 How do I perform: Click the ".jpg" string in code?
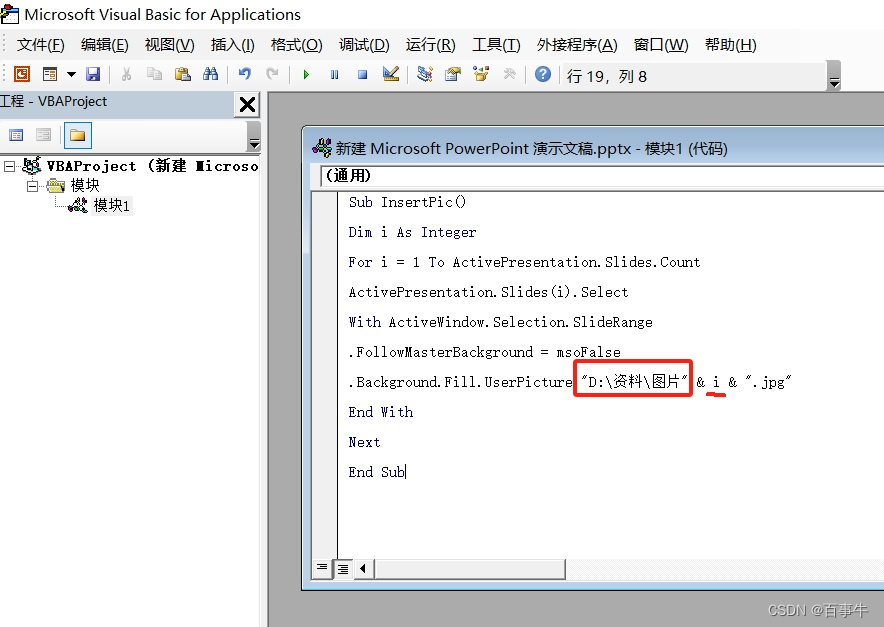[x=768, y=382]
